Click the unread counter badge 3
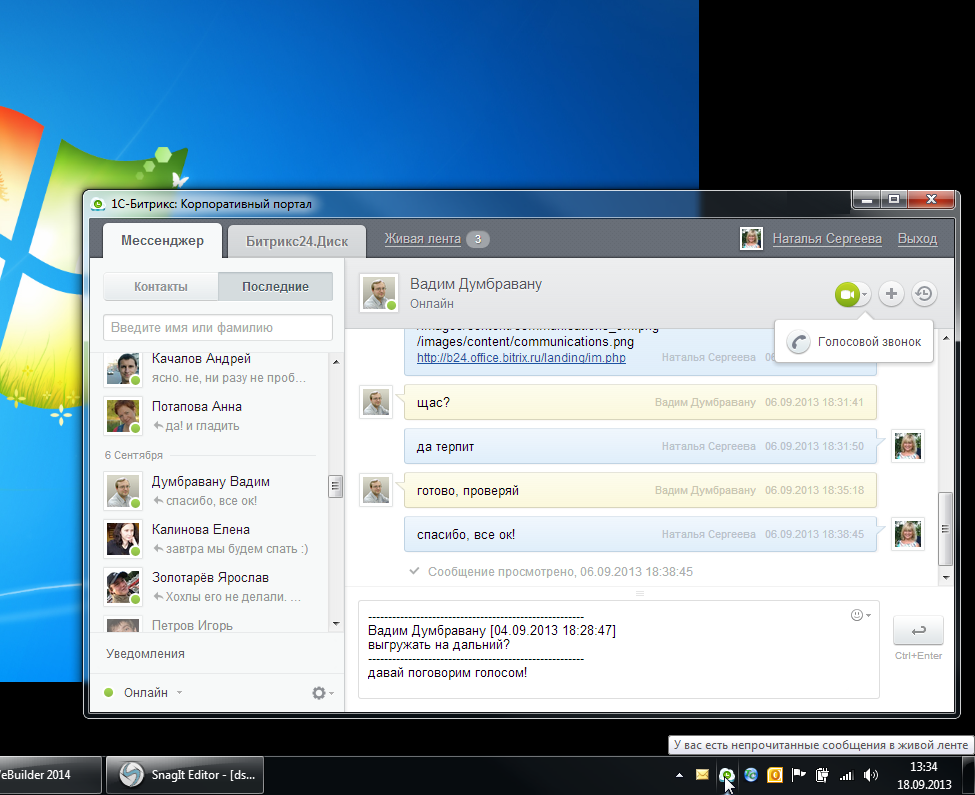This screenshot has height=795, width=975. coord(478,239)
